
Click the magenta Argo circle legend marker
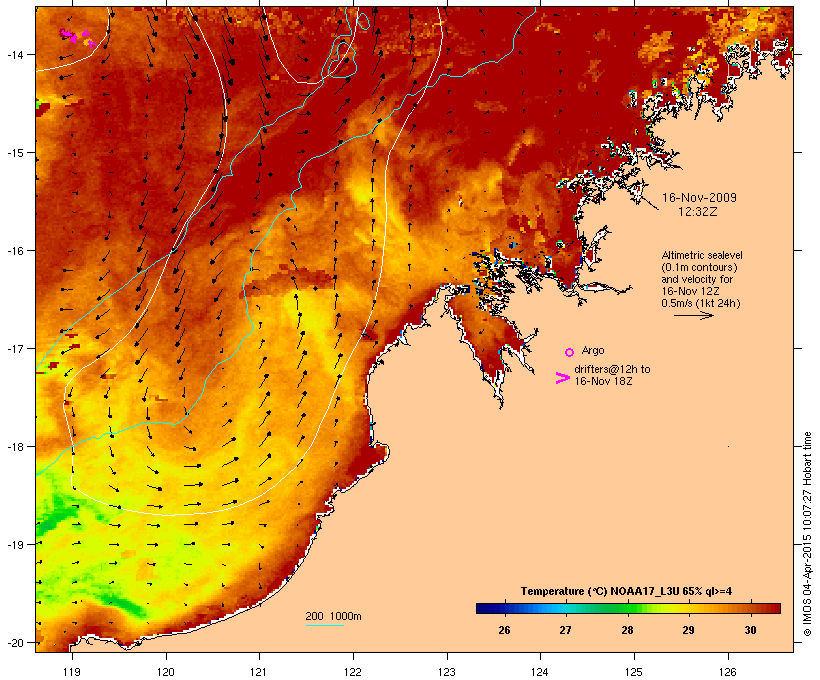pyautogui.click(x=569, y=352)
